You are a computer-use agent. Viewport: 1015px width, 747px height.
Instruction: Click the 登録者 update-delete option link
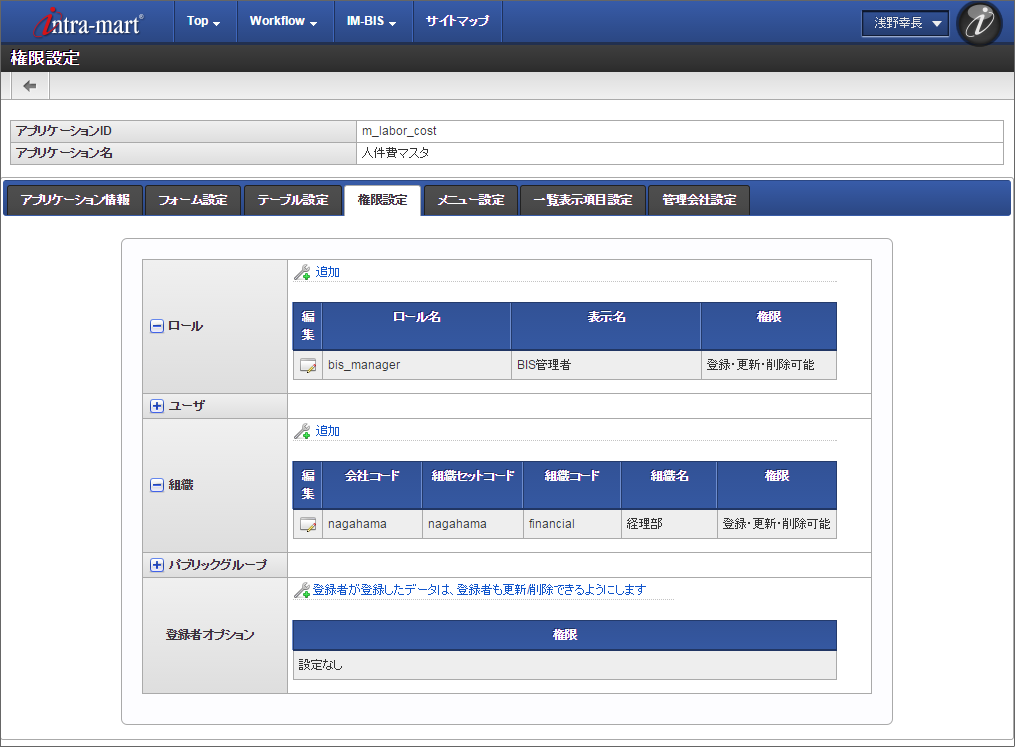(480, 590)
